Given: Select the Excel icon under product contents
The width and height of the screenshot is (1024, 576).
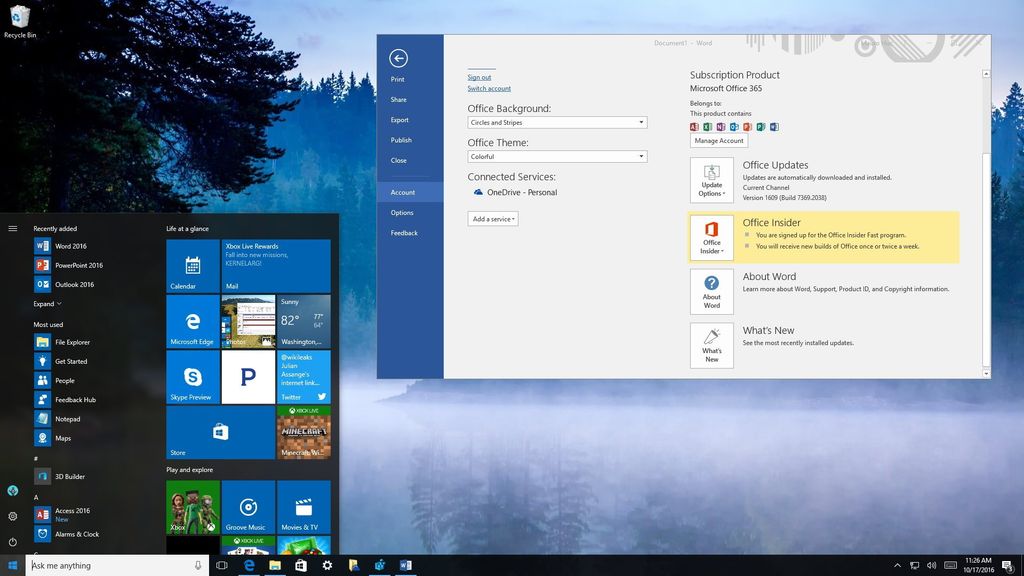Looking at the screenshot, I should [706, 127].
